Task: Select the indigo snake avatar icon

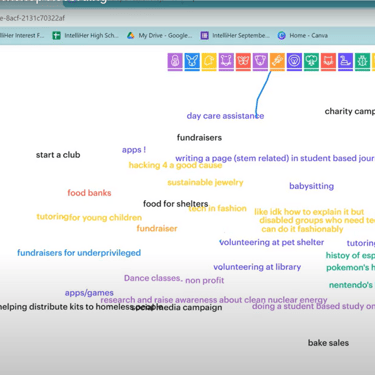Action: (345, 62)
